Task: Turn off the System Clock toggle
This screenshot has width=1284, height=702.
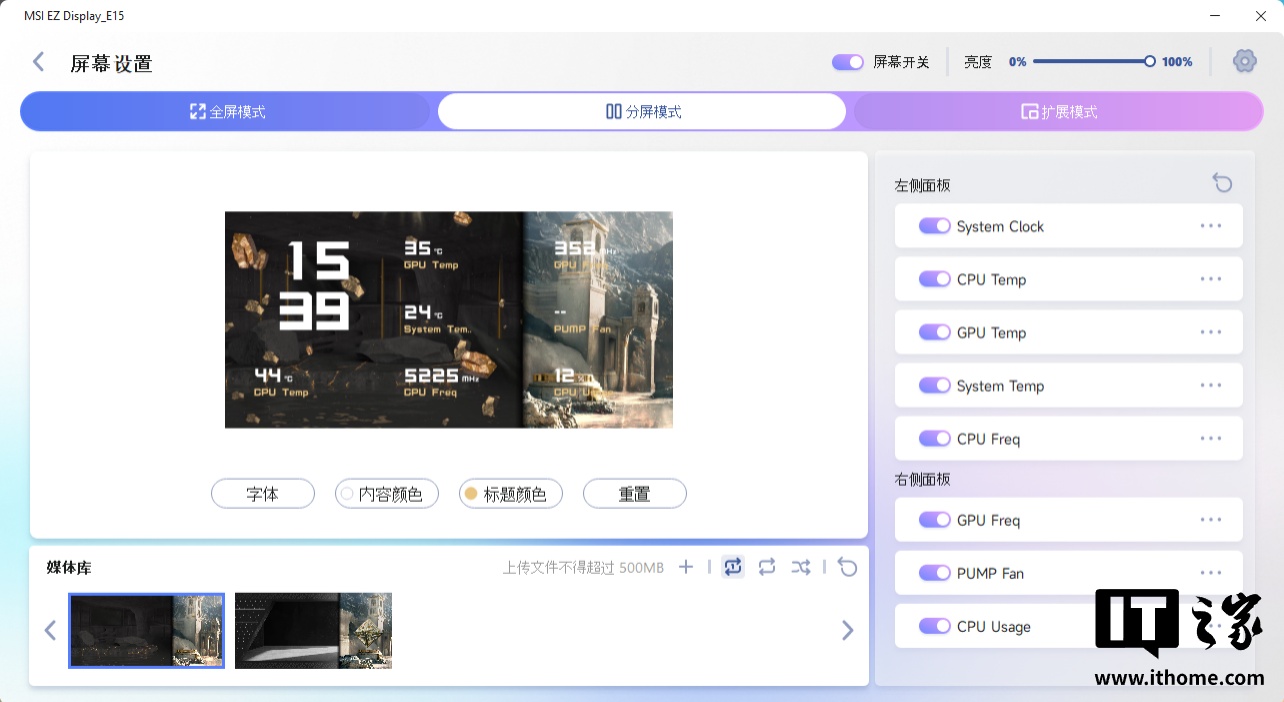Action: click(935, 226)
